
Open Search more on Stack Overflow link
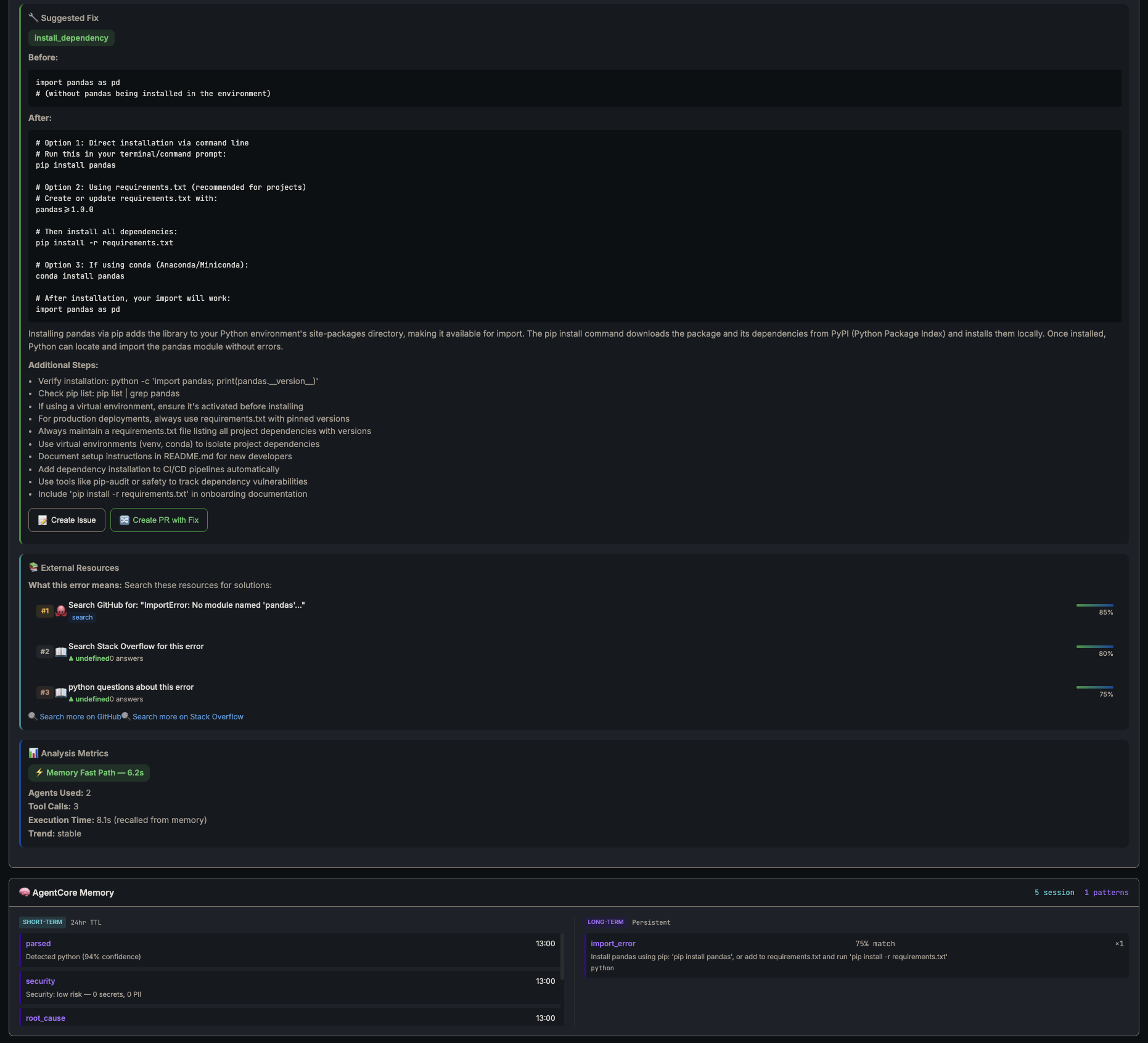coord(187,716)
